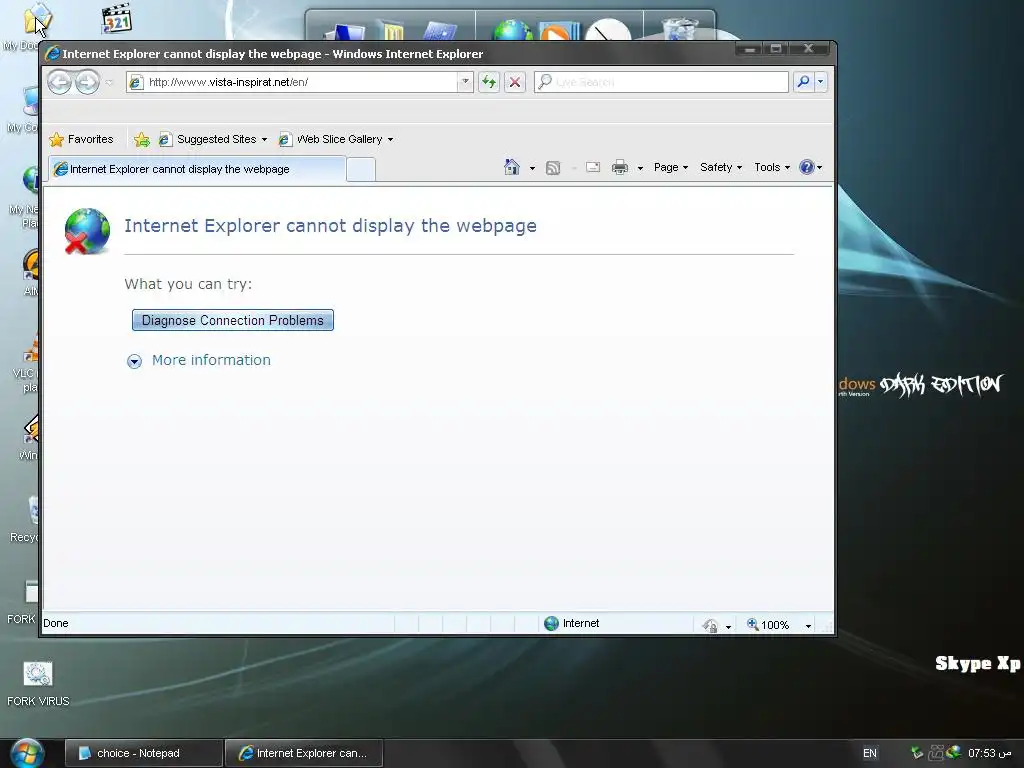Viewport: 1024px width, 768px height.
Task: Expand the Home button dropdown arrow
Action: (x=532, y=168)
